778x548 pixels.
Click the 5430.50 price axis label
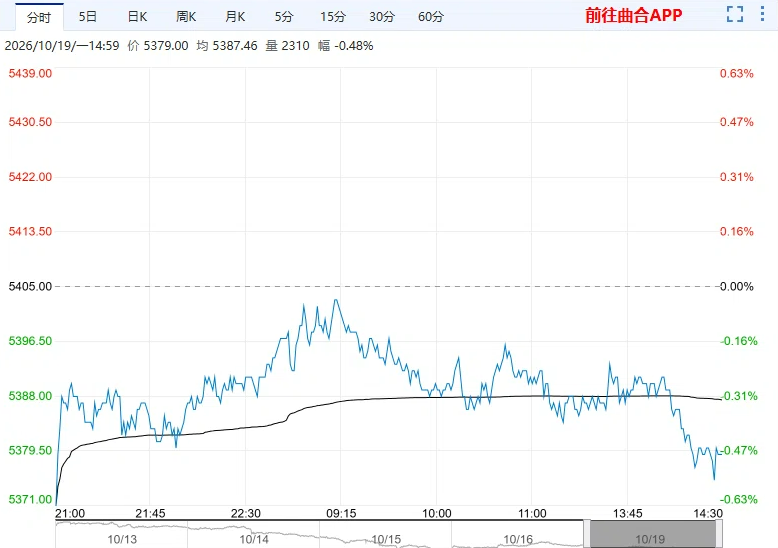tap(30, 122)
